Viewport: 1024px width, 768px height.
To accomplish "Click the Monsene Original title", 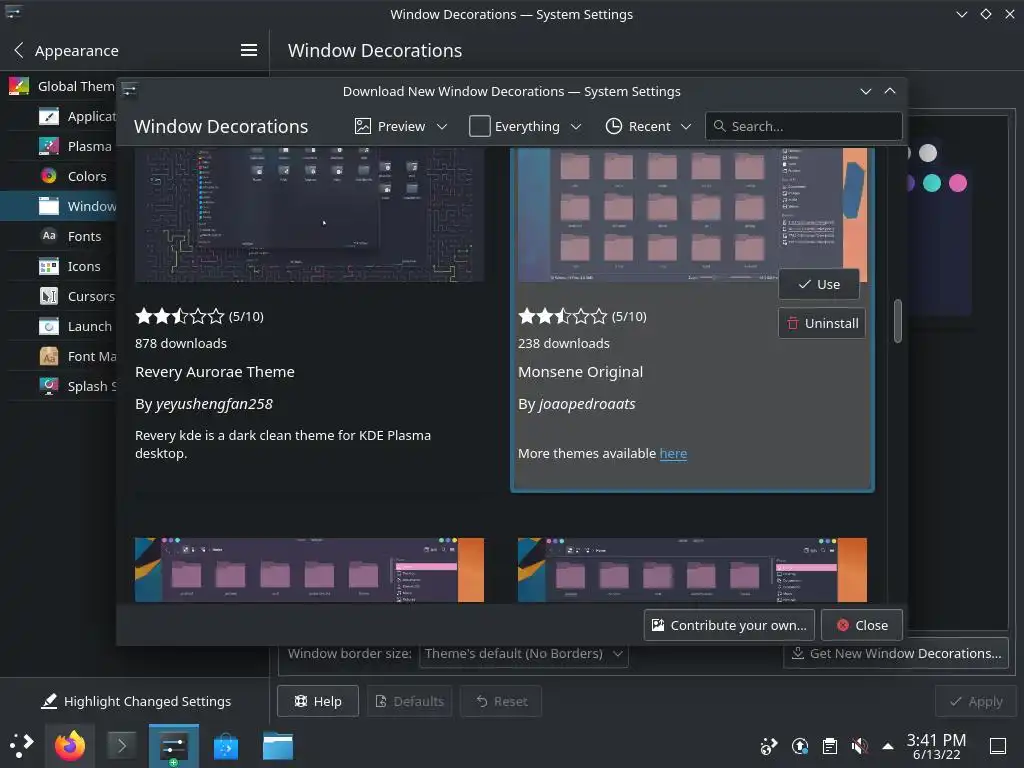I will (581, 372).
